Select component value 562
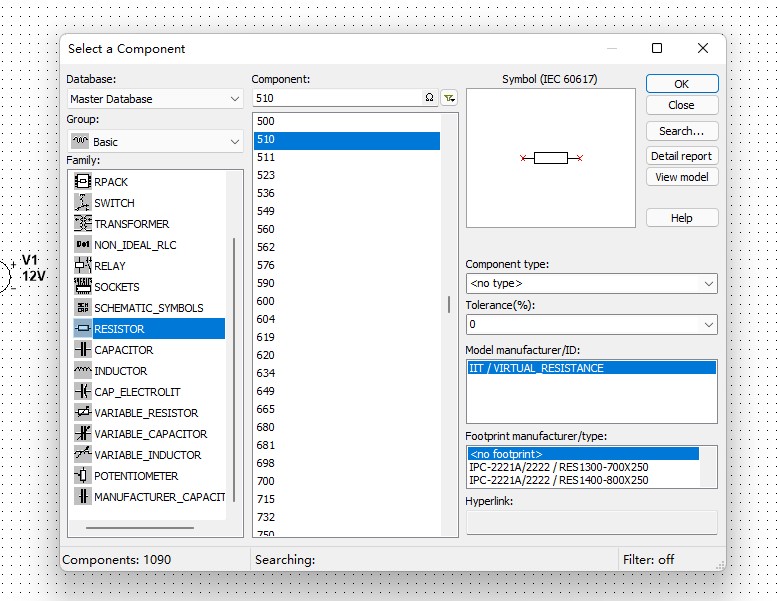Screen dimensions: 777x601 click(346, 247)
